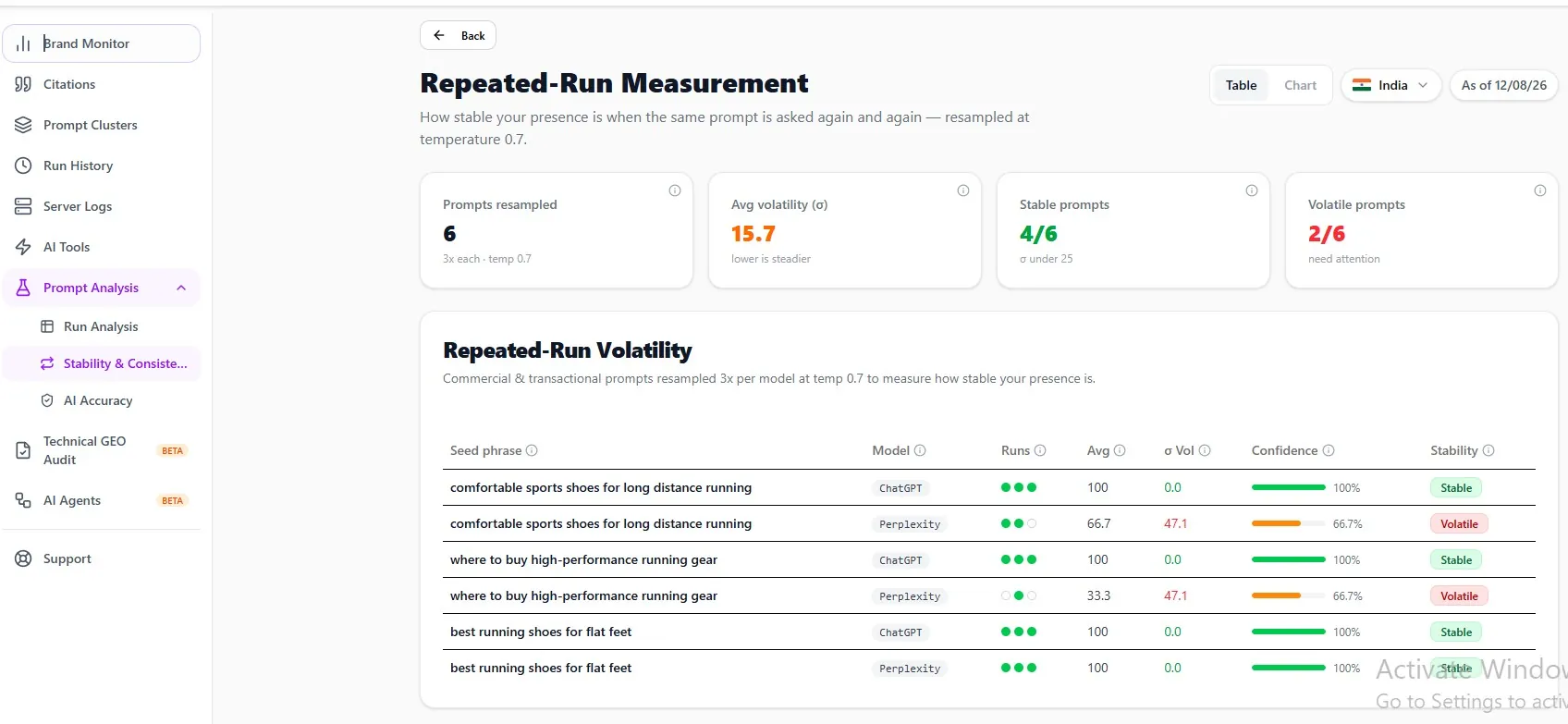Switch to Chart view
The height and width of the screenshot is (724, 1568).
(1300, 85)
